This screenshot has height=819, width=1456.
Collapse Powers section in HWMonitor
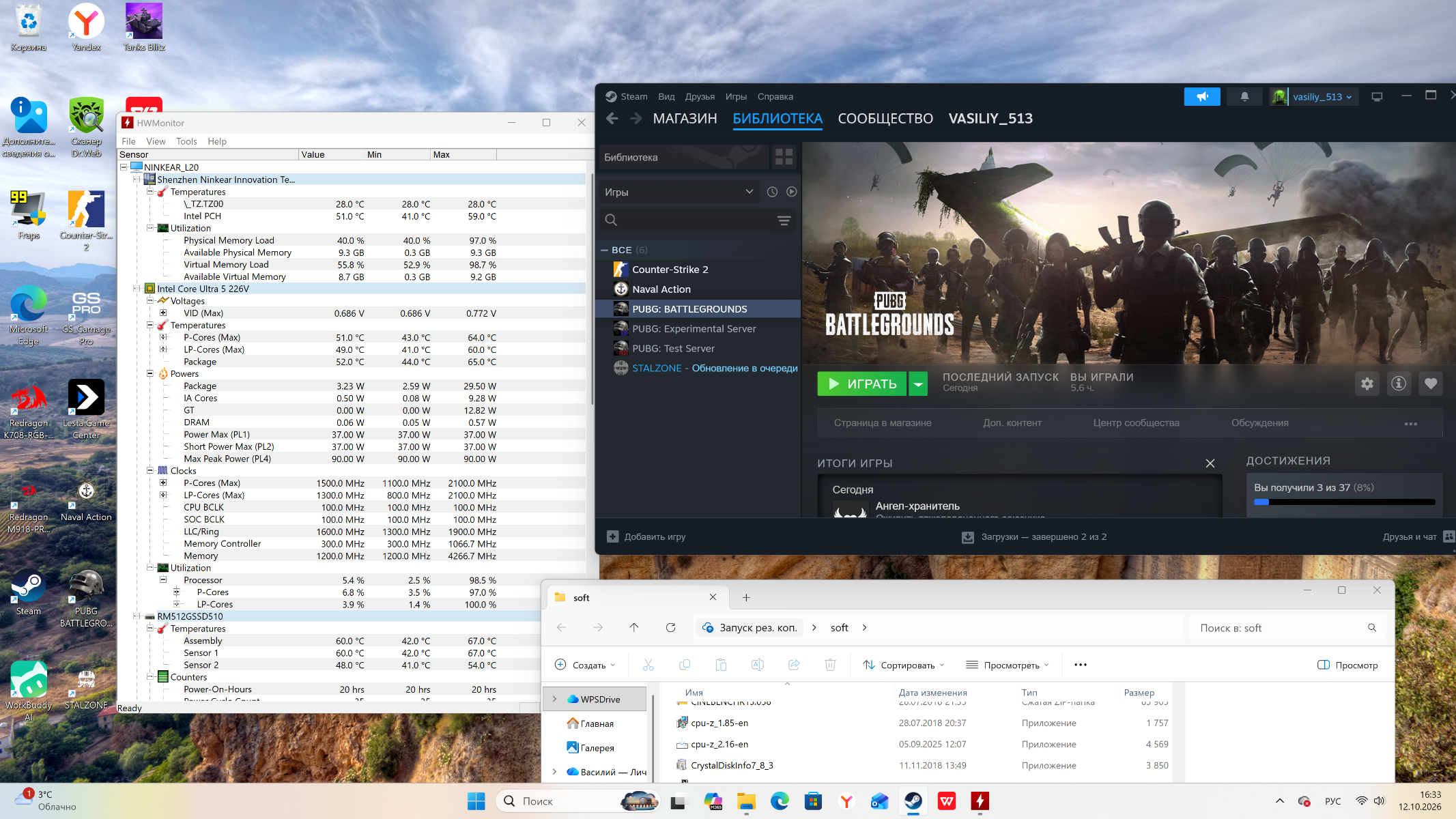[150, 373]
